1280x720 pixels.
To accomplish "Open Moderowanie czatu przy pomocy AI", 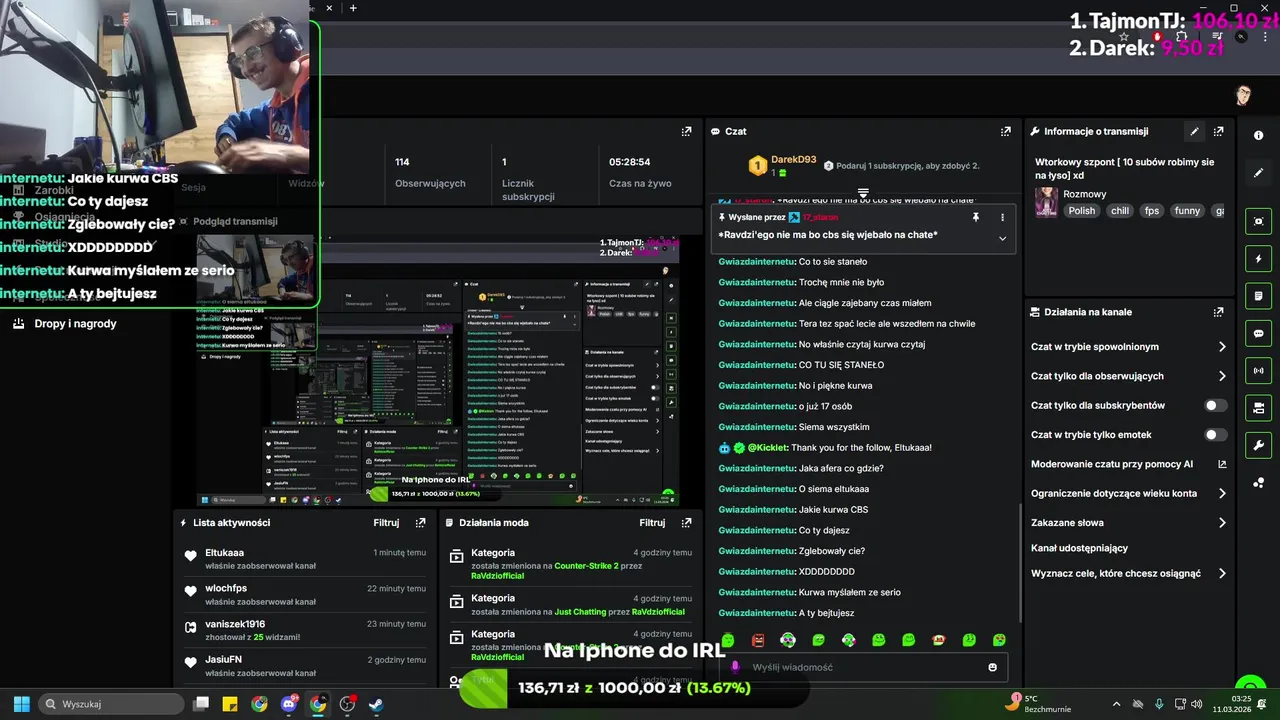I will coord(1129,464).
